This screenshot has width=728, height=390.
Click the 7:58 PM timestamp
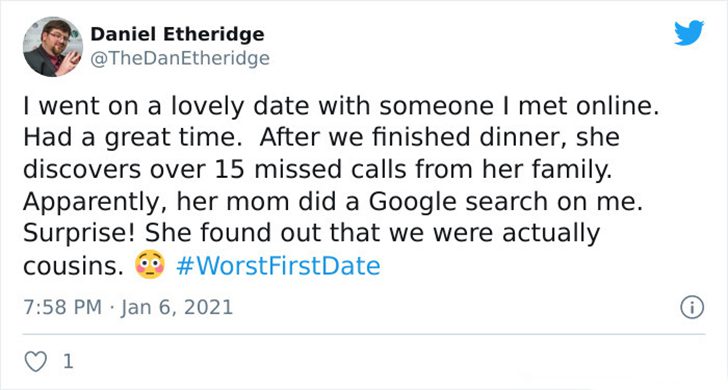62,307
